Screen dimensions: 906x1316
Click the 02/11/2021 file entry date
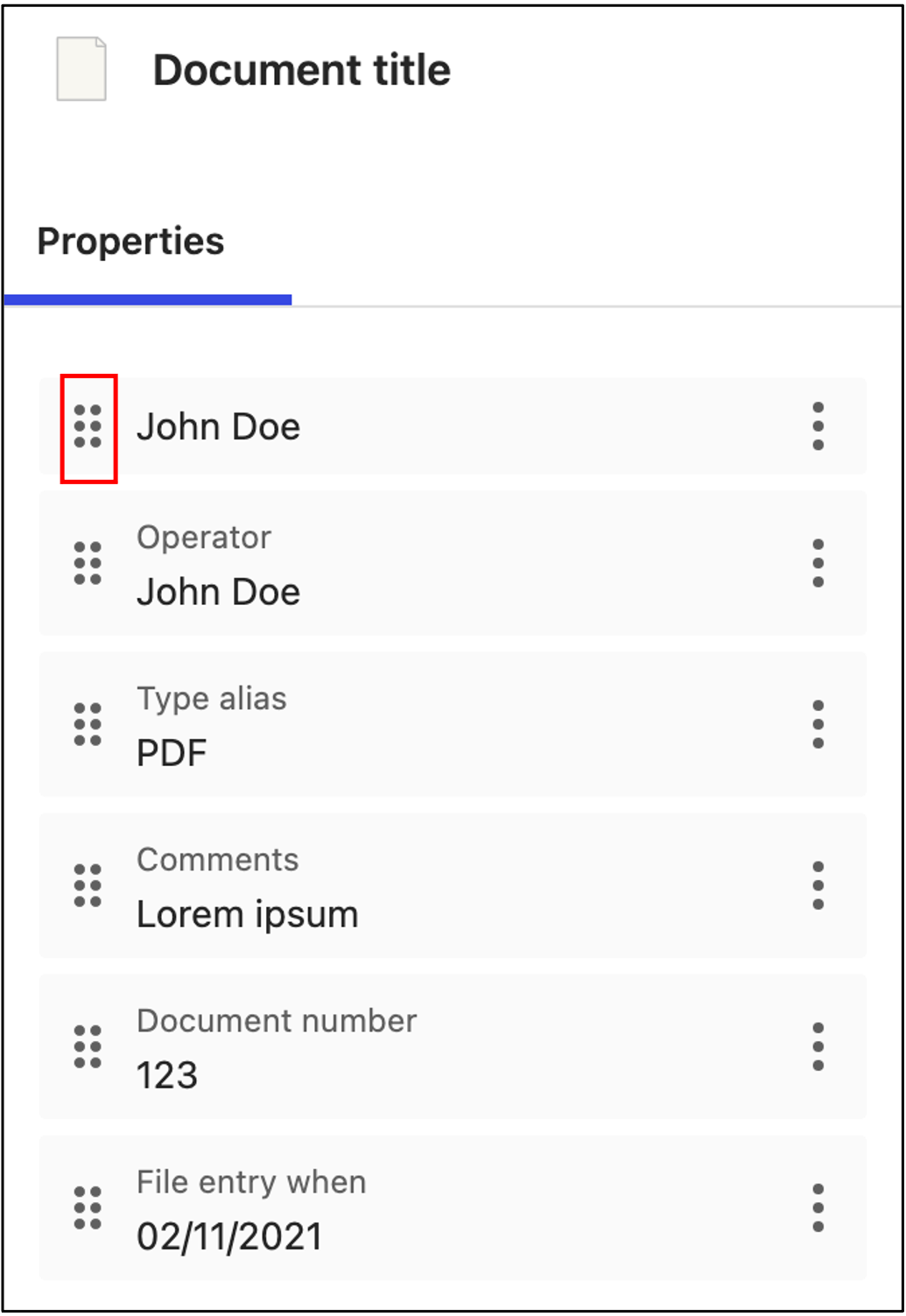point(229,1236)
